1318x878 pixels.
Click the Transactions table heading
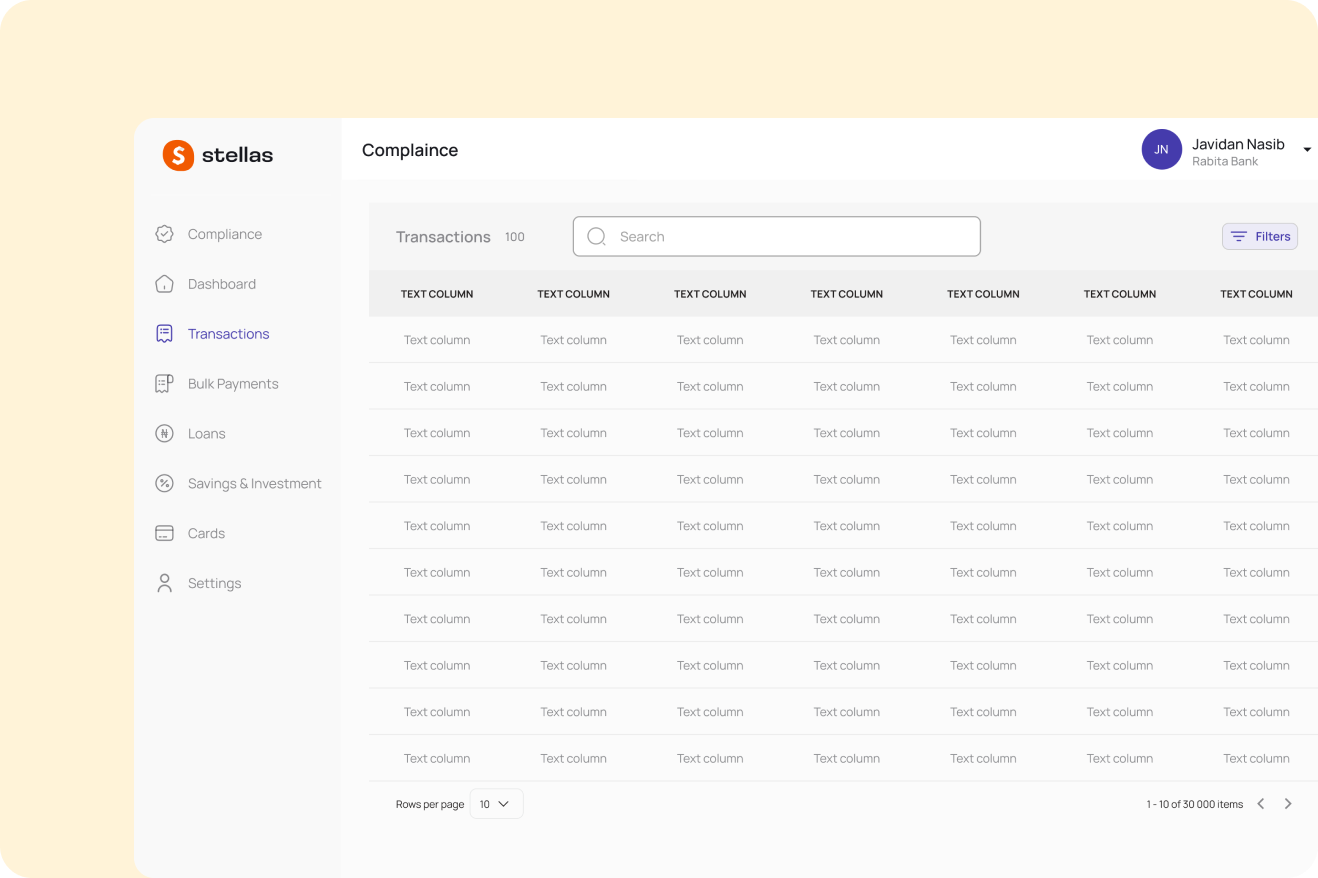point(443,237)
